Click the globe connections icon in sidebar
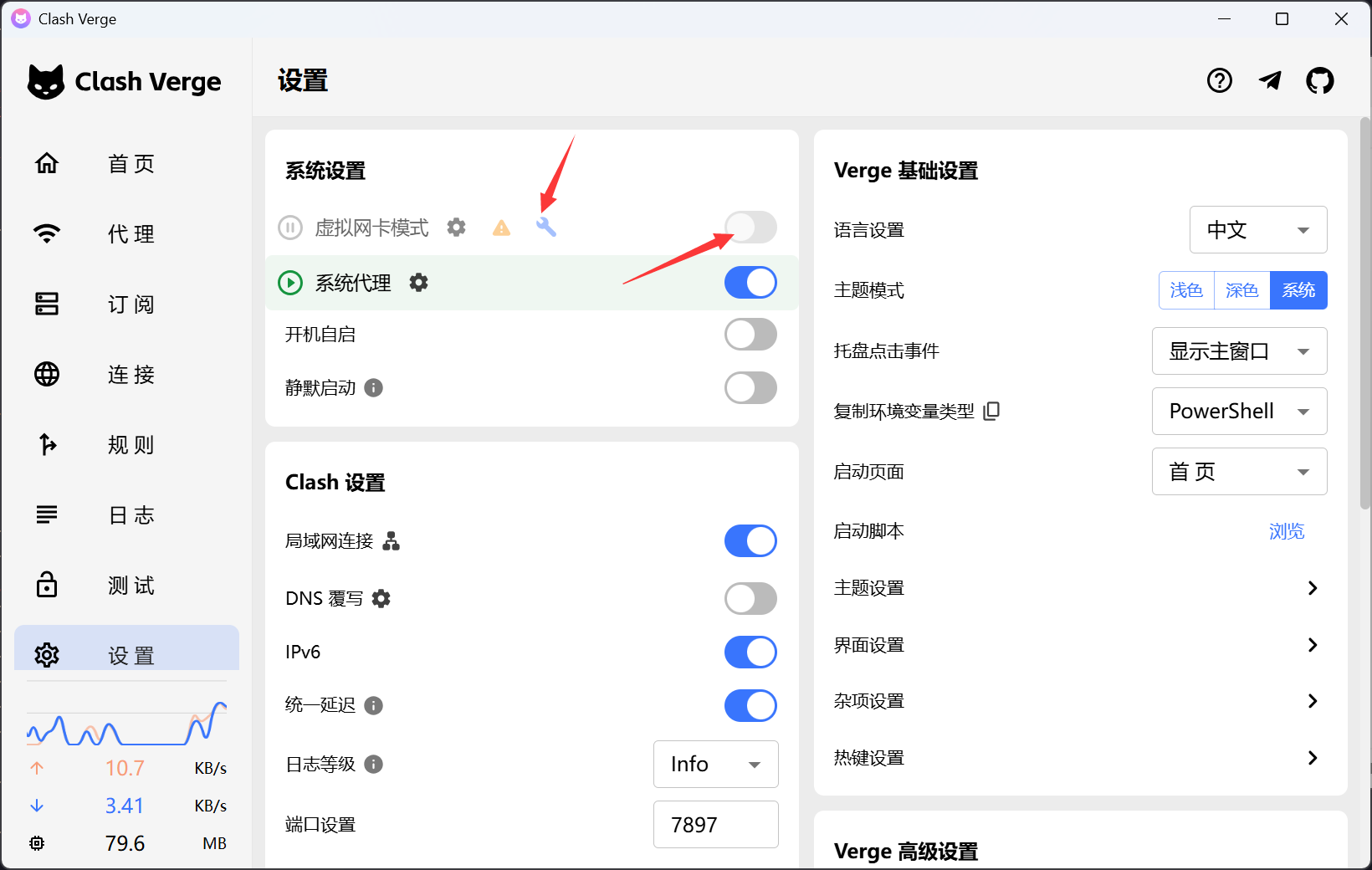 (x=47, y=374)
